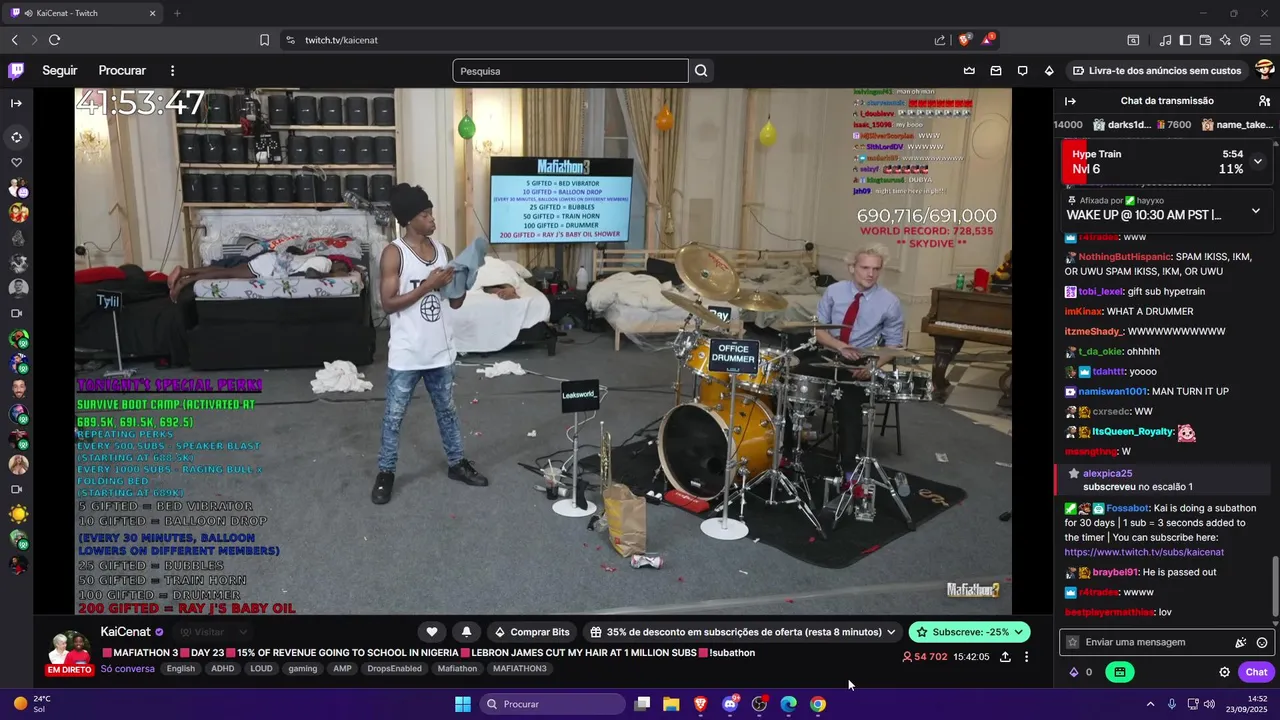Click the heart follow button under stream

point(432,632)
